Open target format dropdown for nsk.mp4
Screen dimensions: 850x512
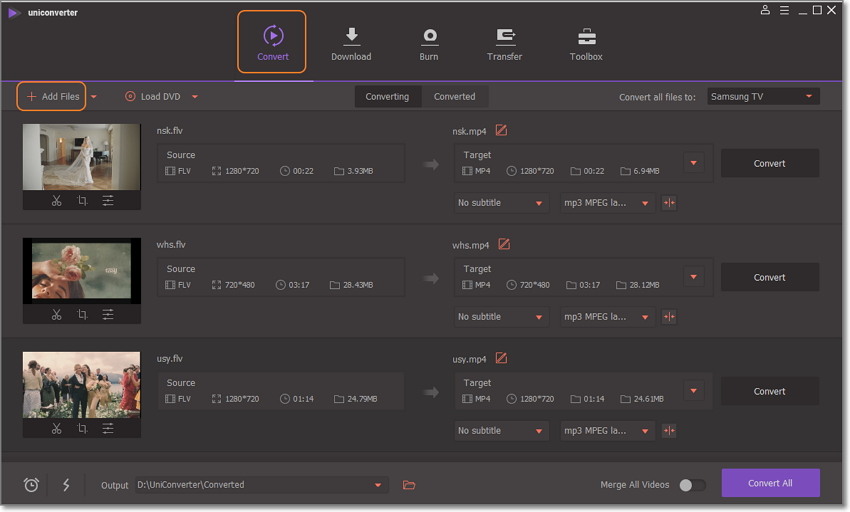[x=693, y=163]
